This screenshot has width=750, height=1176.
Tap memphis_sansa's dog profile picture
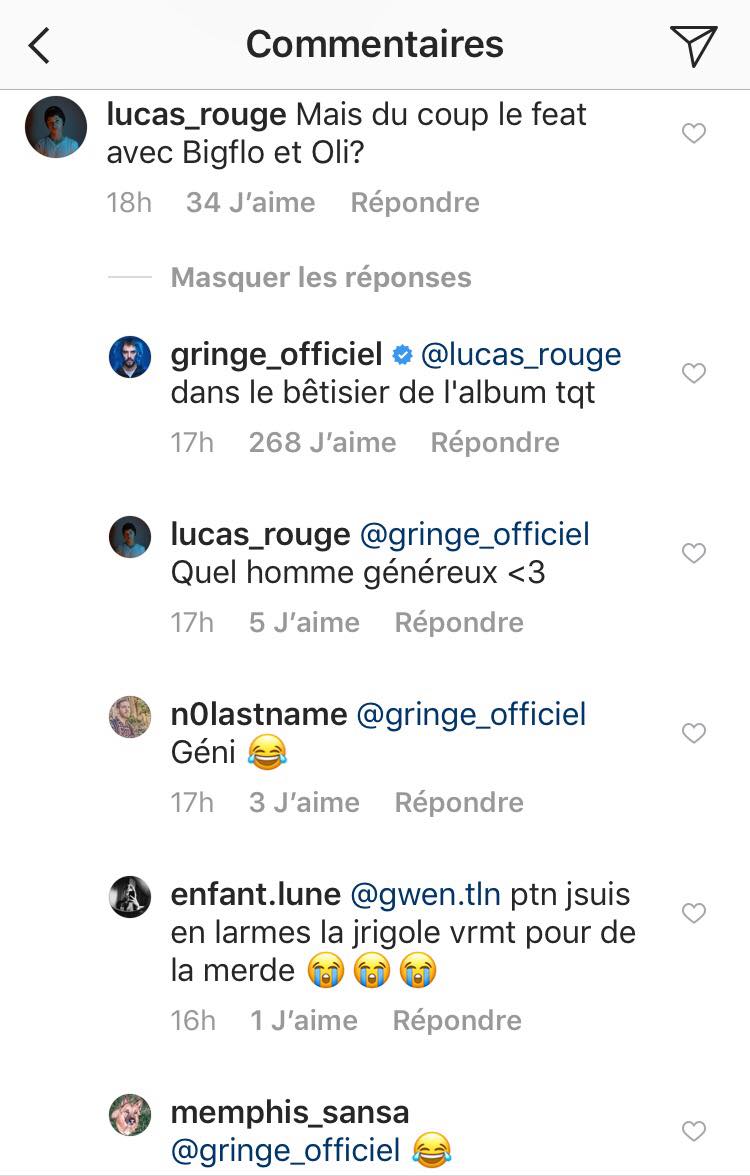[130, 1115]
